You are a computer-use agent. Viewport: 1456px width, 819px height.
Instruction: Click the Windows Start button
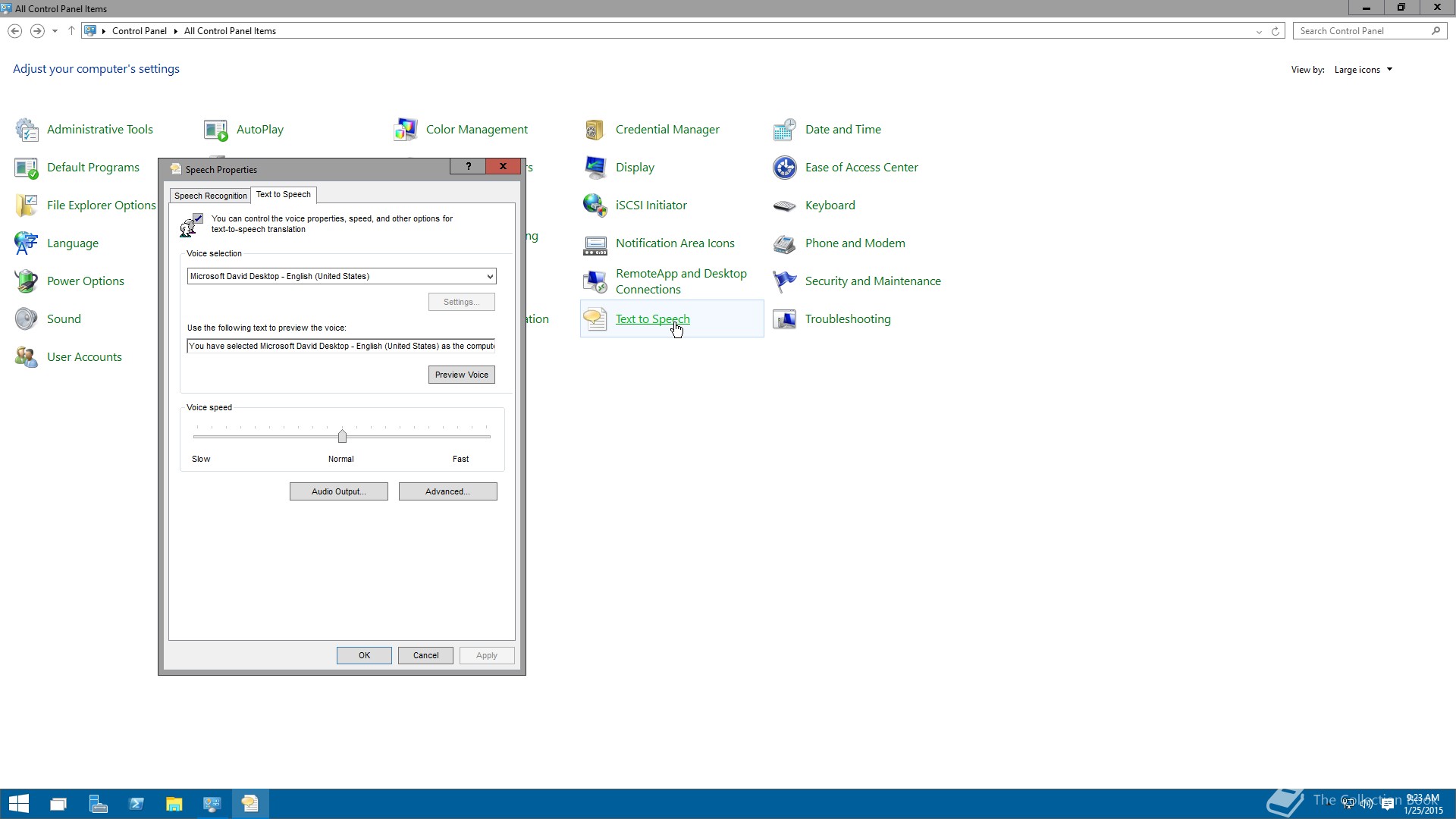tap(19, 804)
